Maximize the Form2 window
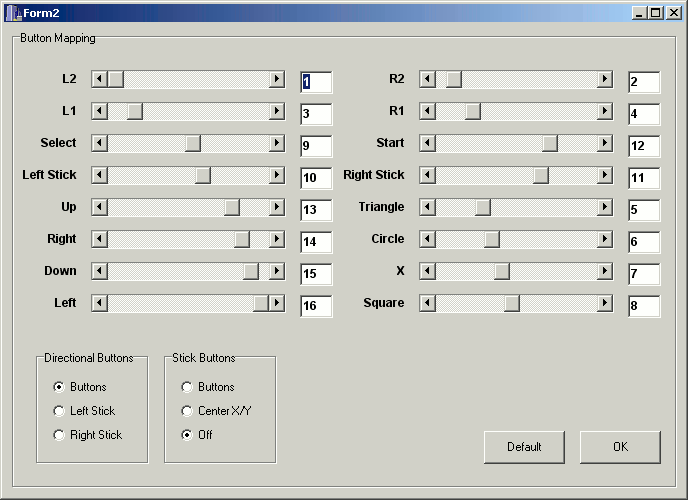Image resolution: width=688 pixels, height=500 pixels. coord(656,12)
